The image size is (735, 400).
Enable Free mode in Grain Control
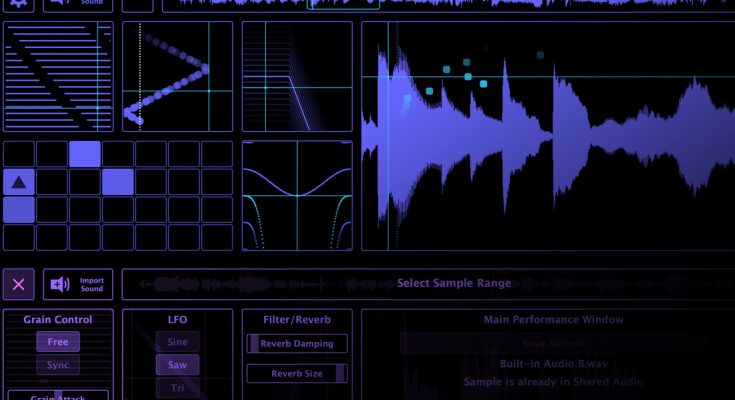(x=58, y=342)
